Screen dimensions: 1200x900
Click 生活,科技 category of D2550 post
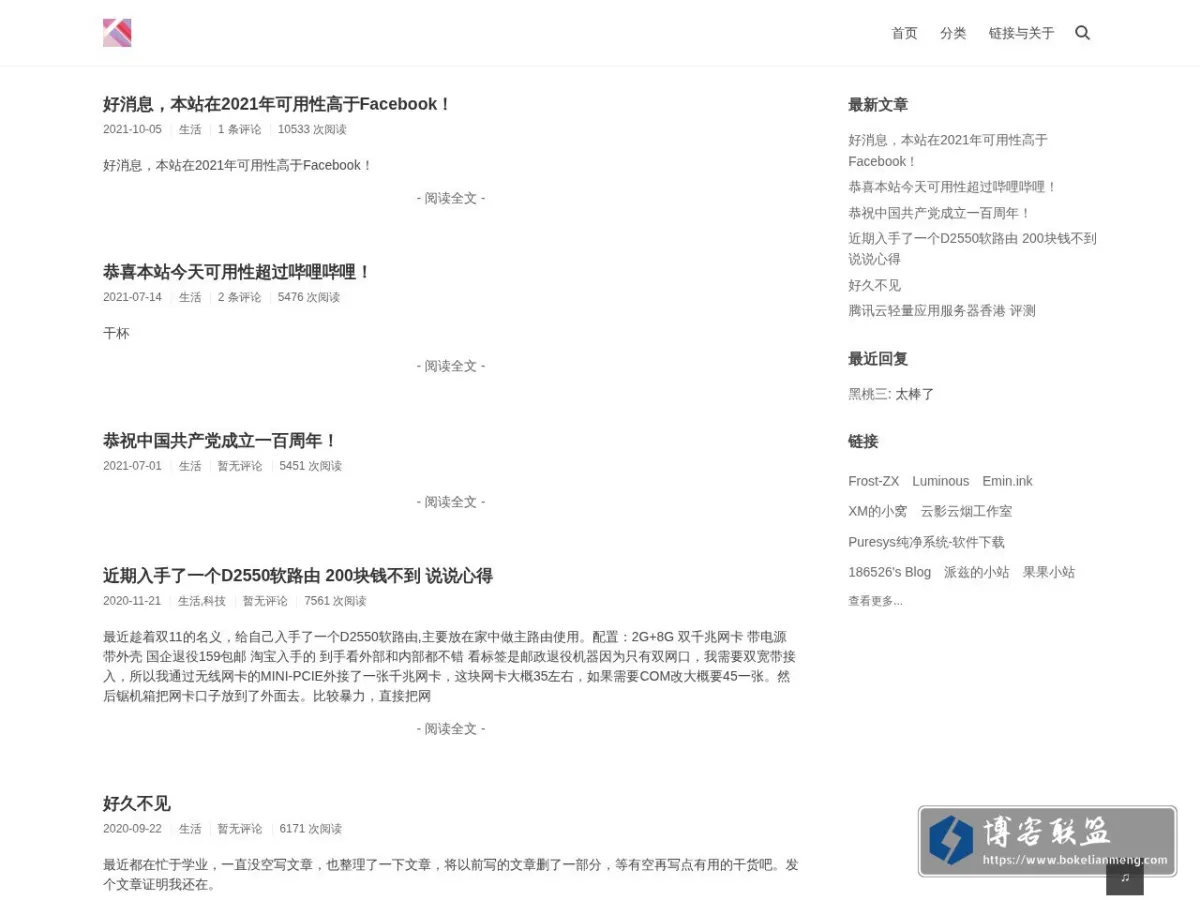pyautogui.click(x=202, y=602)
